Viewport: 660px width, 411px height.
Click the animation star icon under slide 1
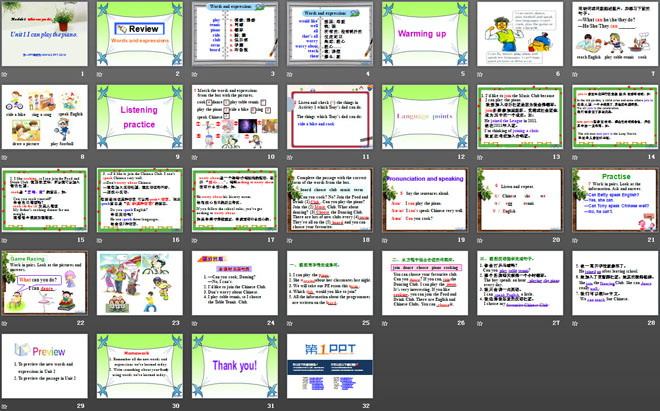[x=4, y=75]
